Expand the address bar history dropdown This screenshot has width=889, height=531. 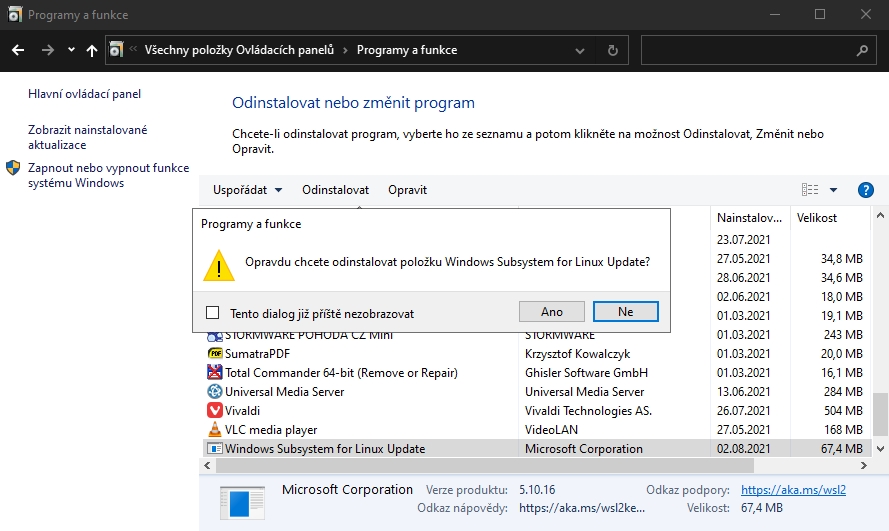coord(579,50)
